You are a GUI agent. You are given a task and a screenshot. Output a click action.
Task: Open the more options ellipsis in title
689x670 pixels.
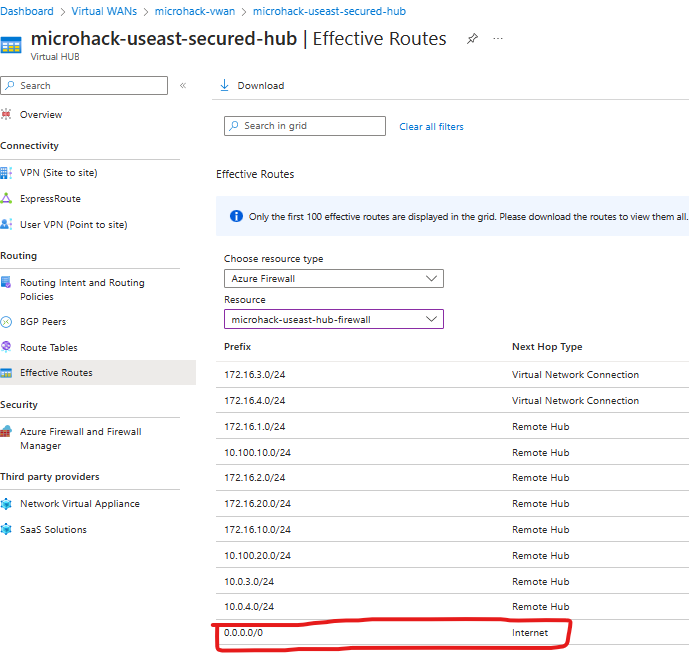coord(498,39)
